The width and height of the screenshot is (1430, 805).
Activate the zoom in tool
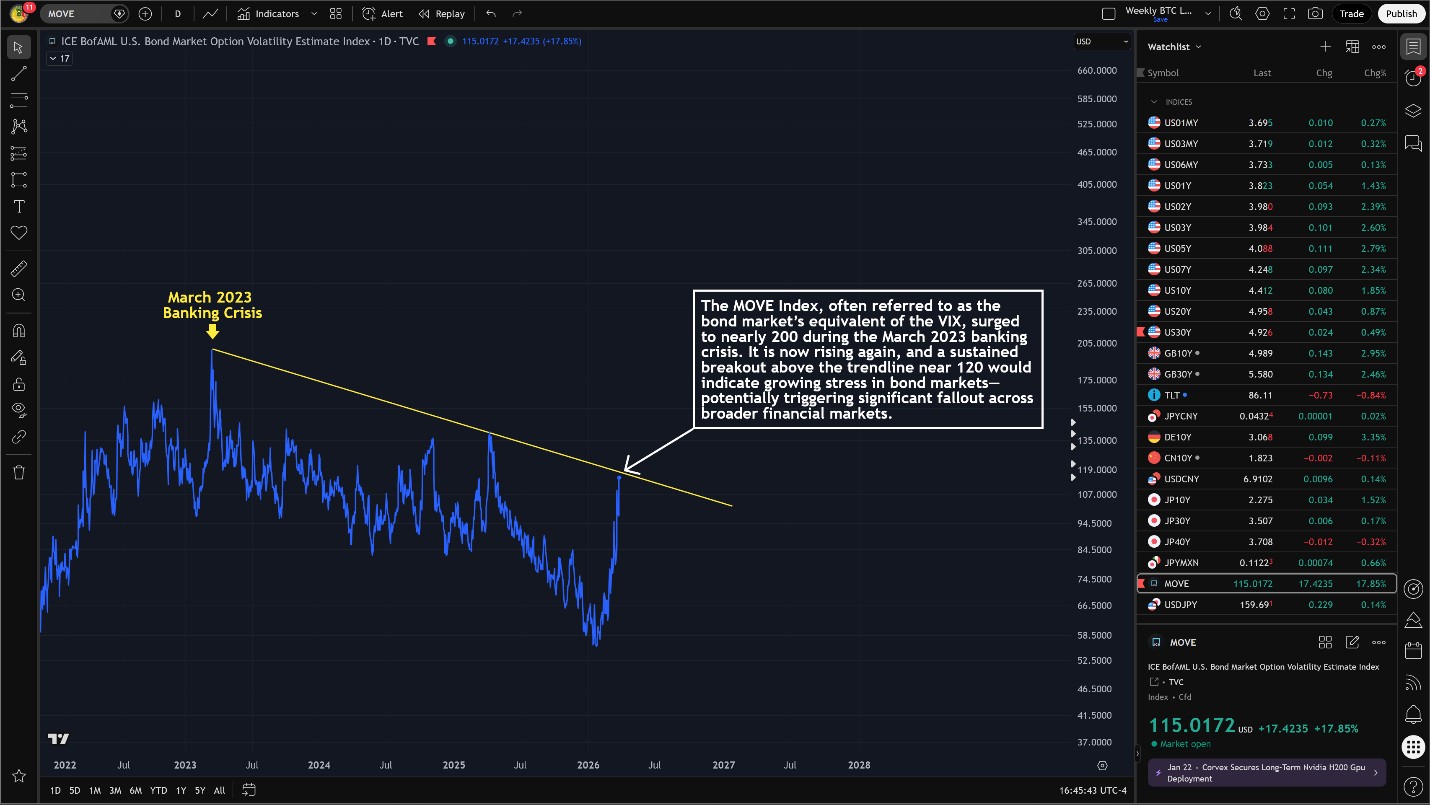pyautogui.click(x=18, y=295)
